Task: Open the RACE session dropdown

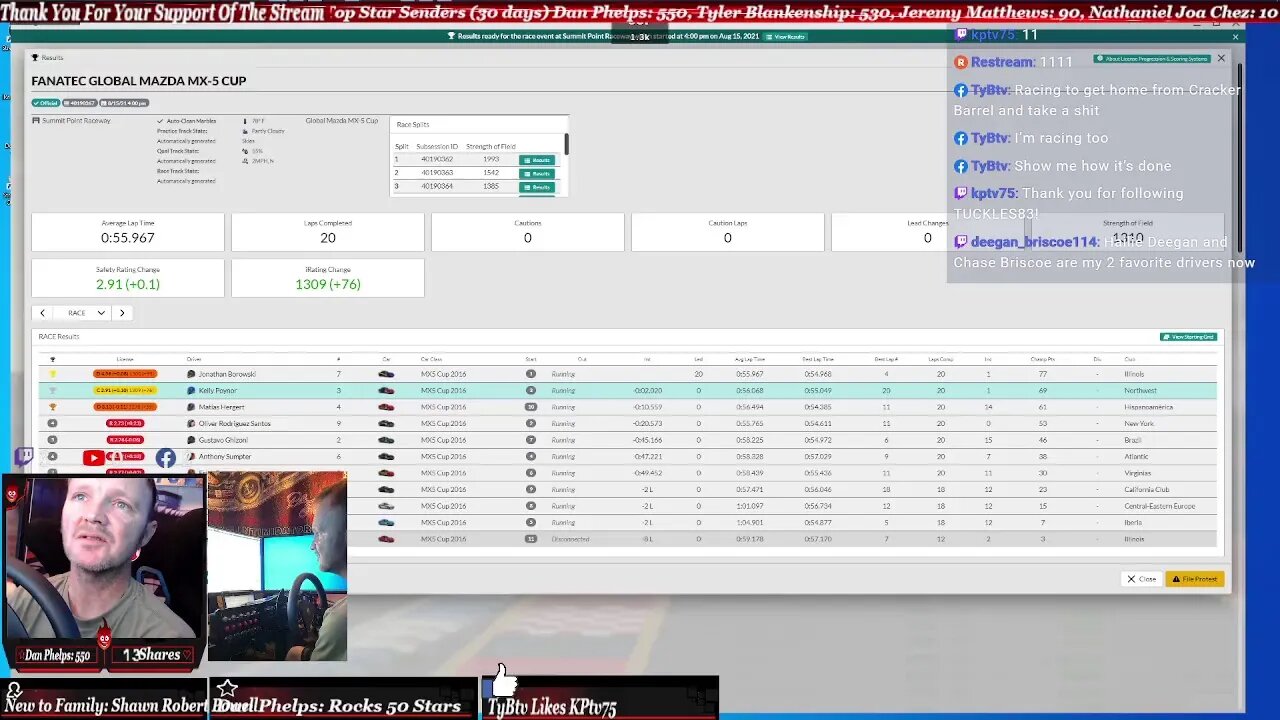Action: coord(82,313)
